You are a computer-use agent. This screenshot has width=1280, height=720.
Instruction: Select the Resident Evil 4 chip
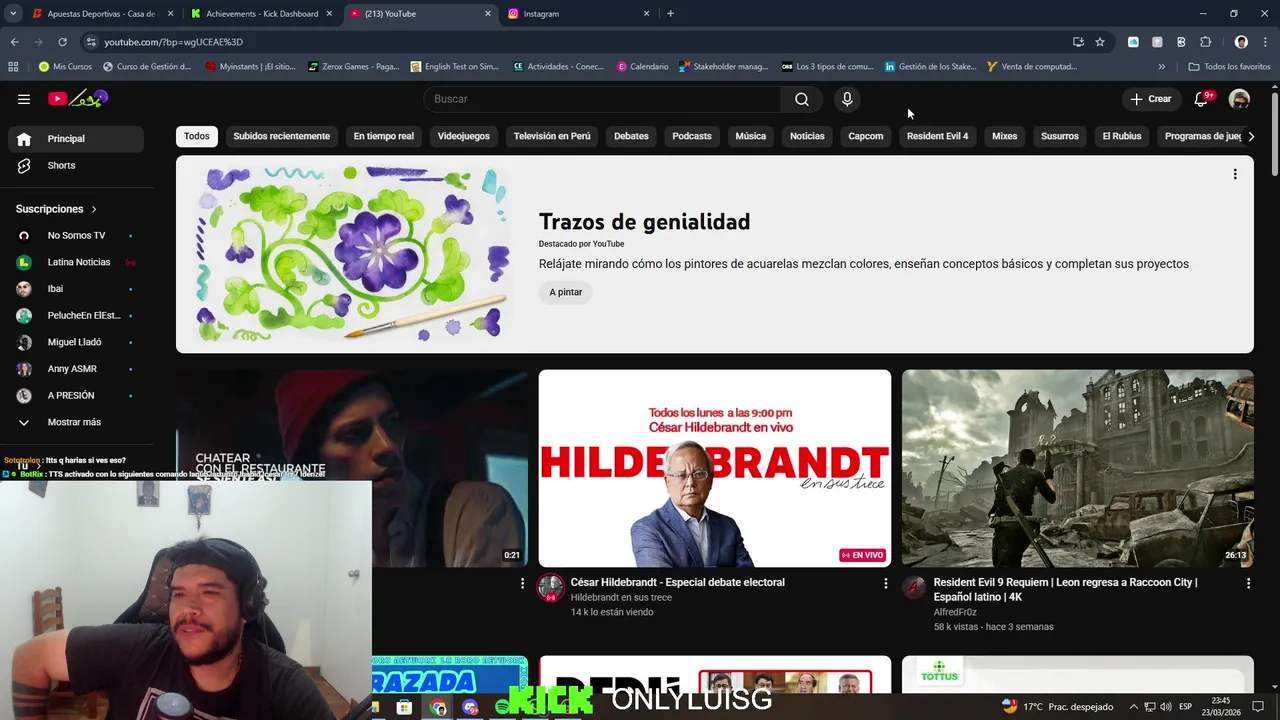[x=937, y=136]
